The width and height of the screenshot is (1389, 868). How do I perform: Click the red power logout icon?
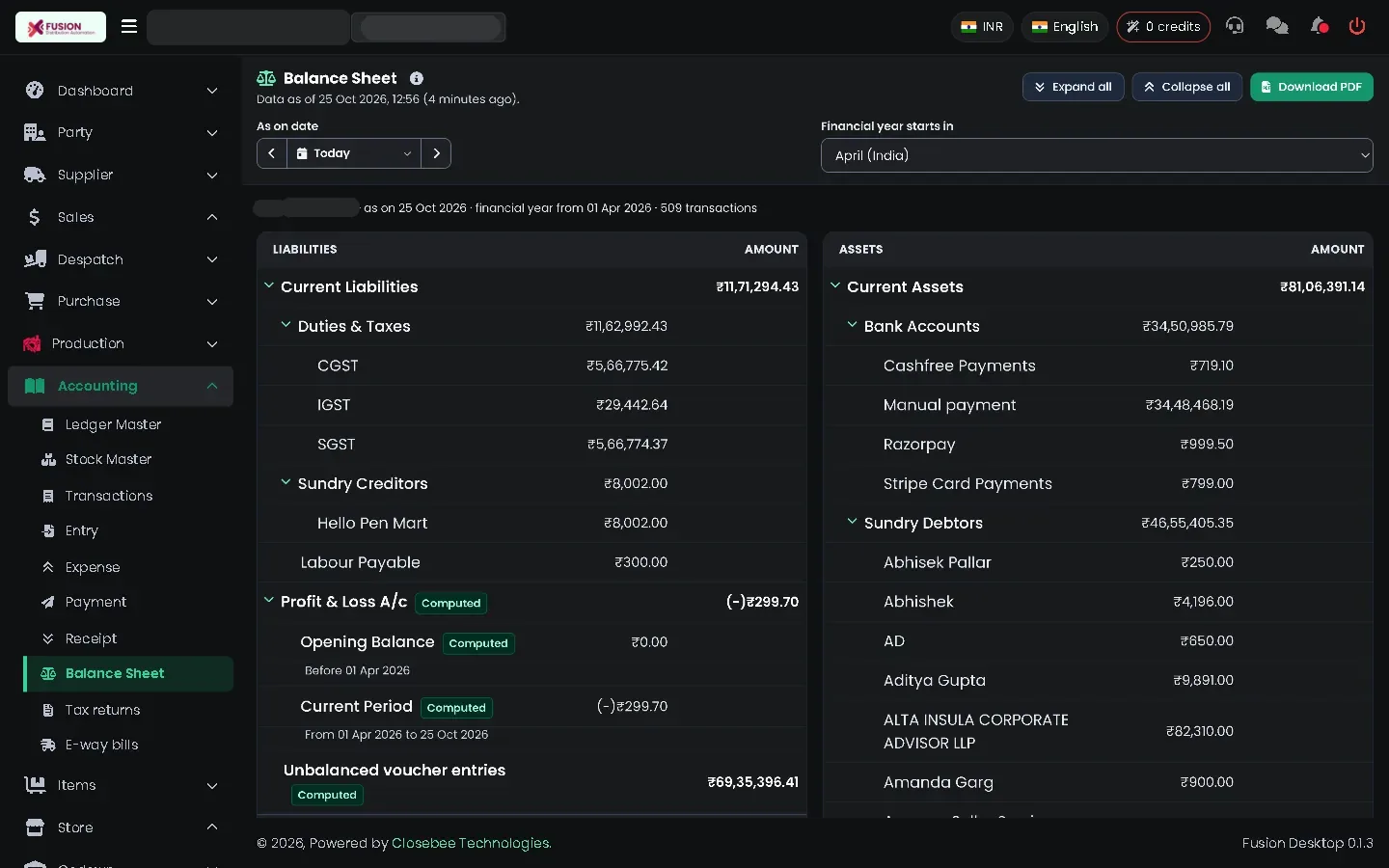(x=1357, y=26)
